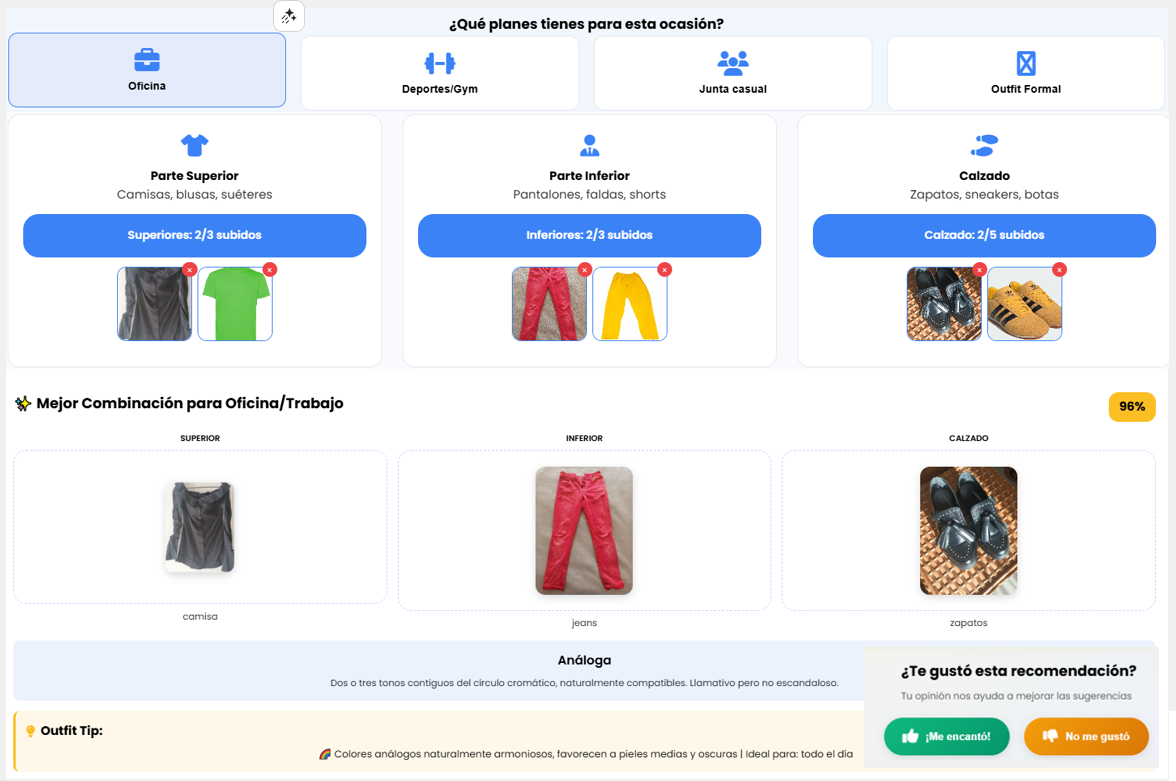Remove the black shirt thumbnail
Viewport: 1176px width, 781px height.
[x=189, y=270]
